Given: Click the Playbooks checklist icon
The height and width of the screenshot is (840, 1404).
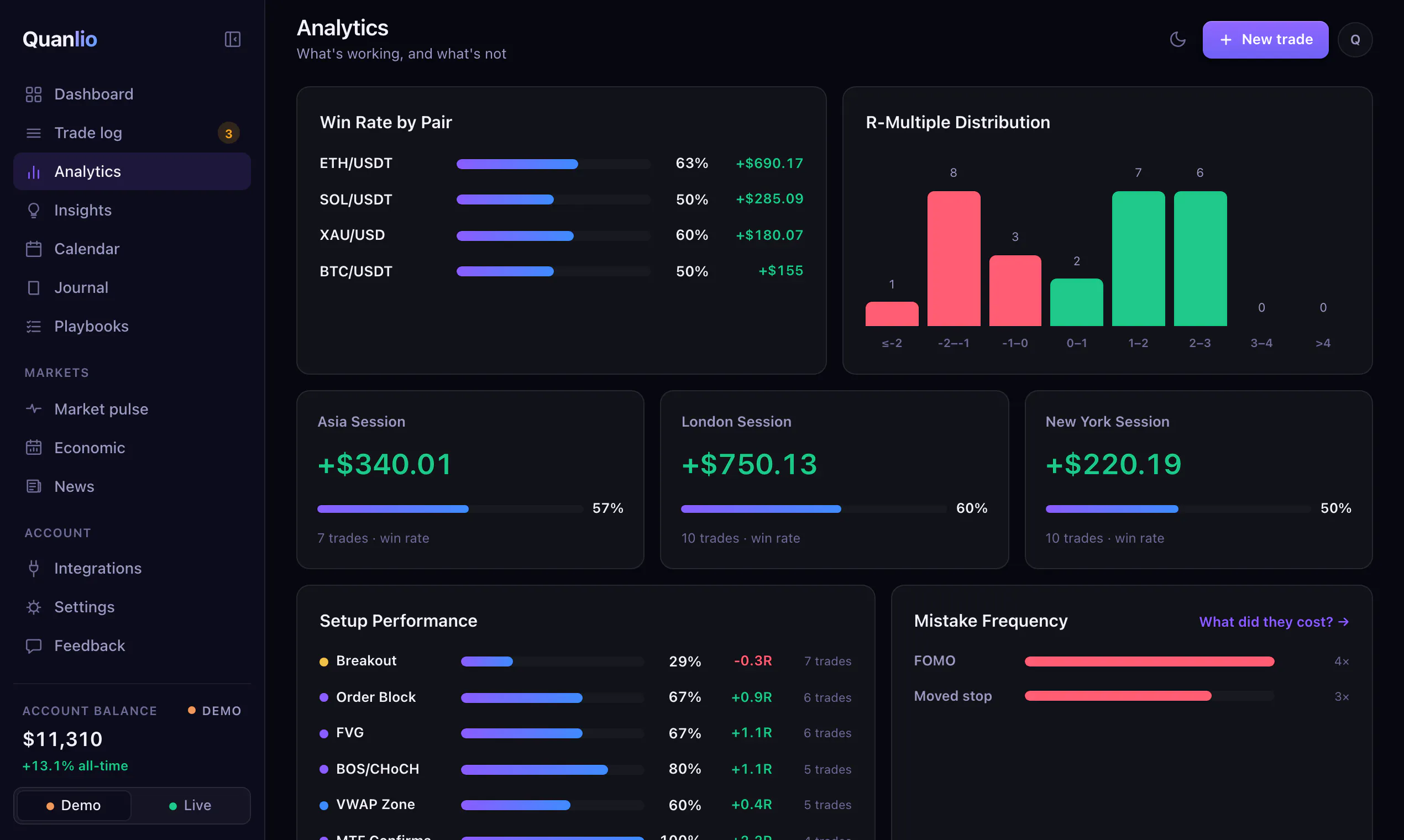Looking at the screenshot, I should [x=33, y=326].
